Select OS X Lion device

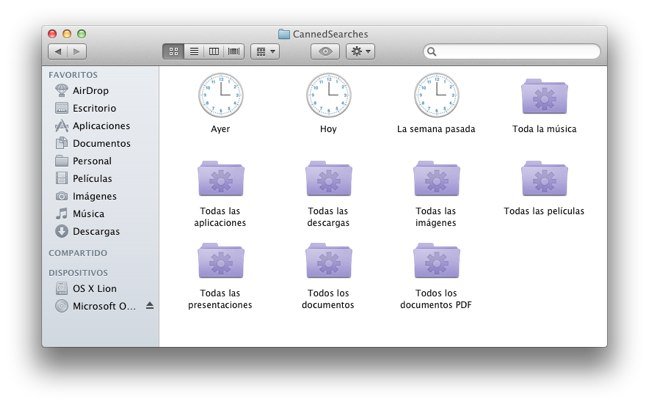(93, 289)
